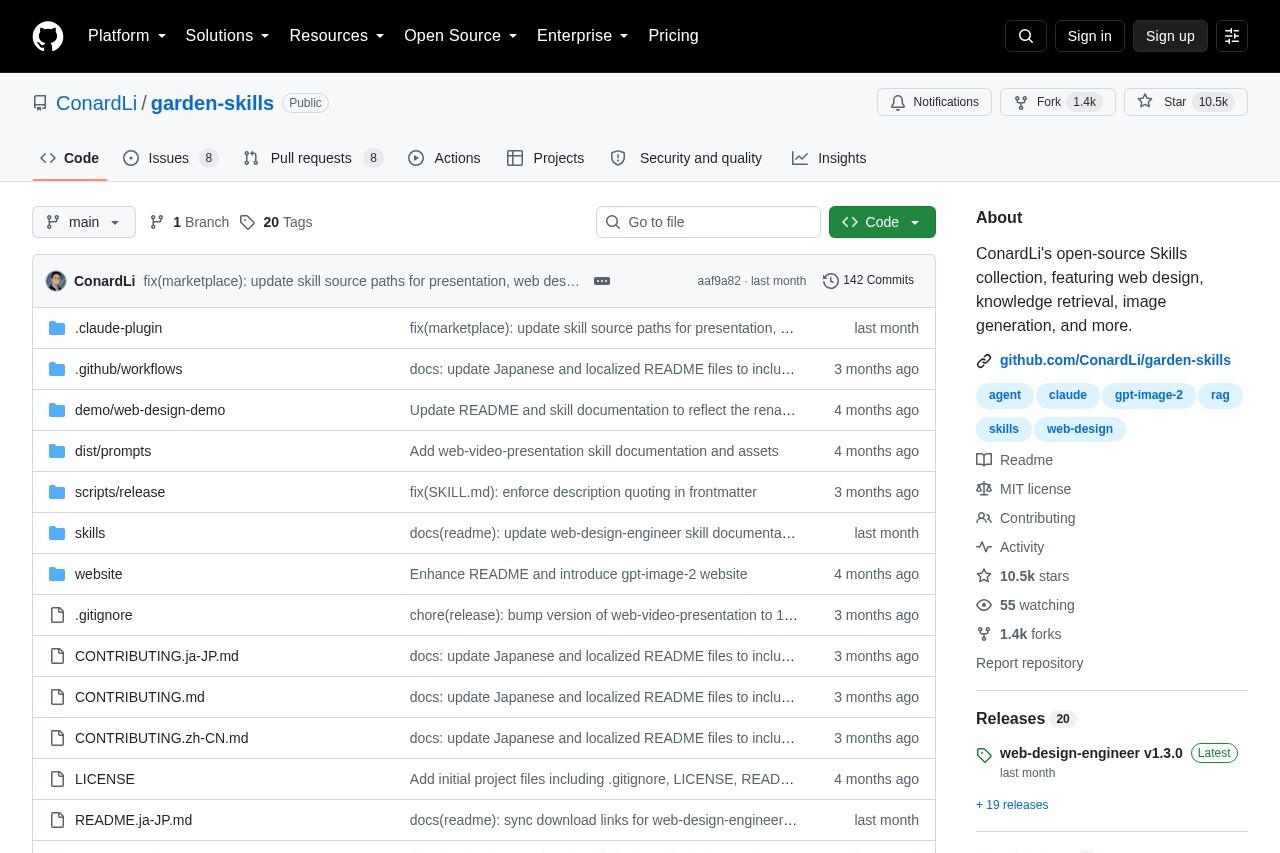Open the github.com/ConardLi/garden-skills link
Image resolution: width=1280 pixels, height=853 pixels.
point(1115,360)
